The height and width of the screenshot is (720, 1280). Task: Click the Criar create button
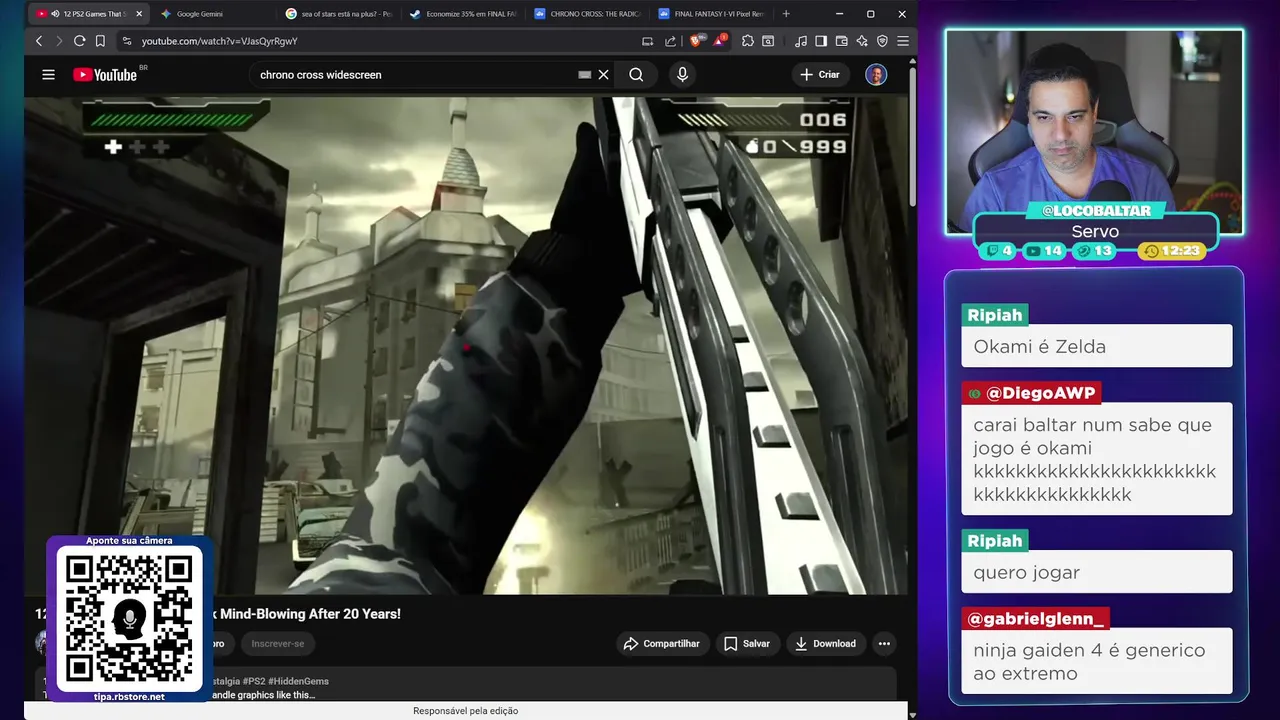click(820, 75)
